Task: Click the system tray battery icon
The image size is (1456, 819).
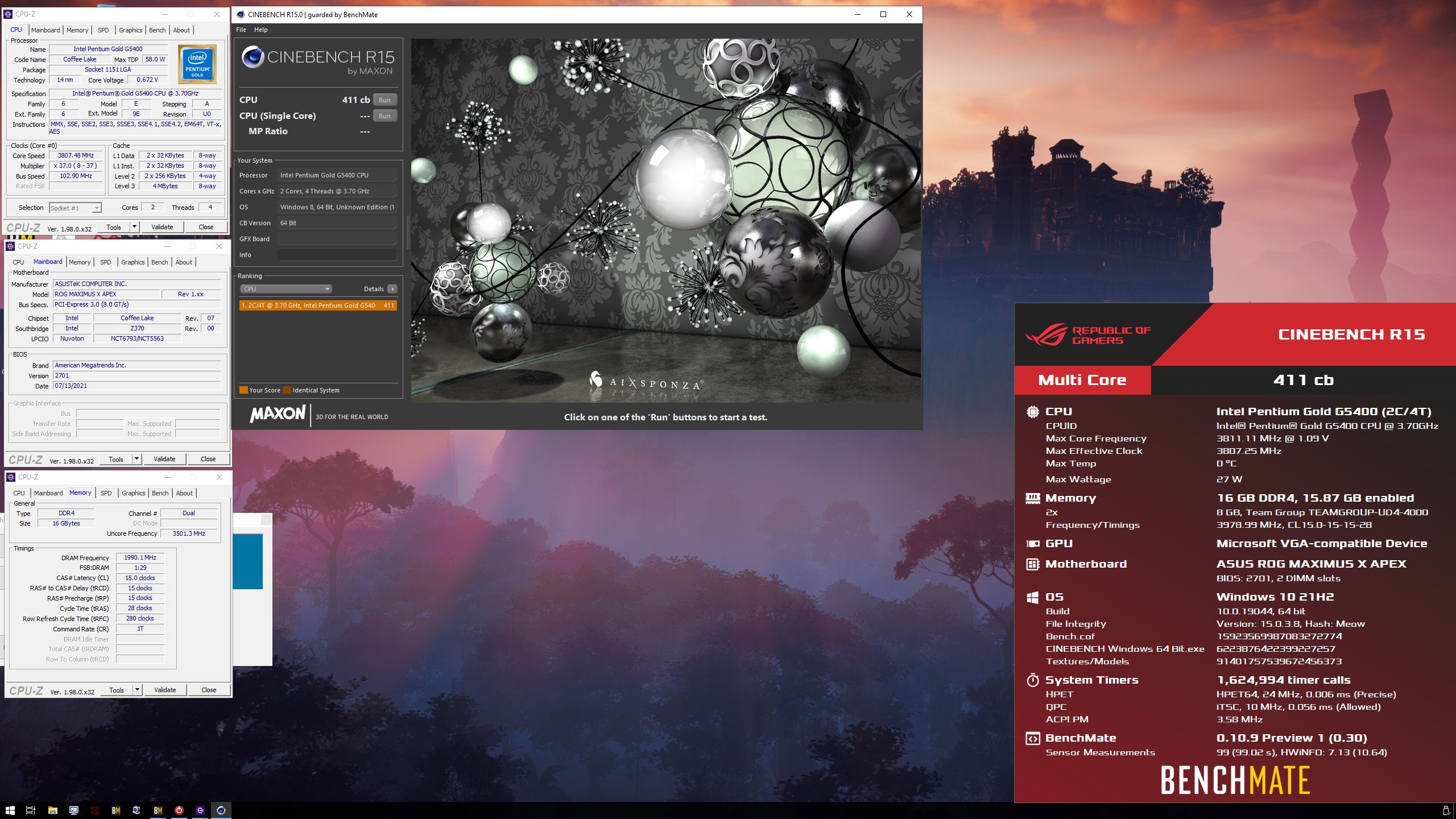Action: (x=1446, y=810)
